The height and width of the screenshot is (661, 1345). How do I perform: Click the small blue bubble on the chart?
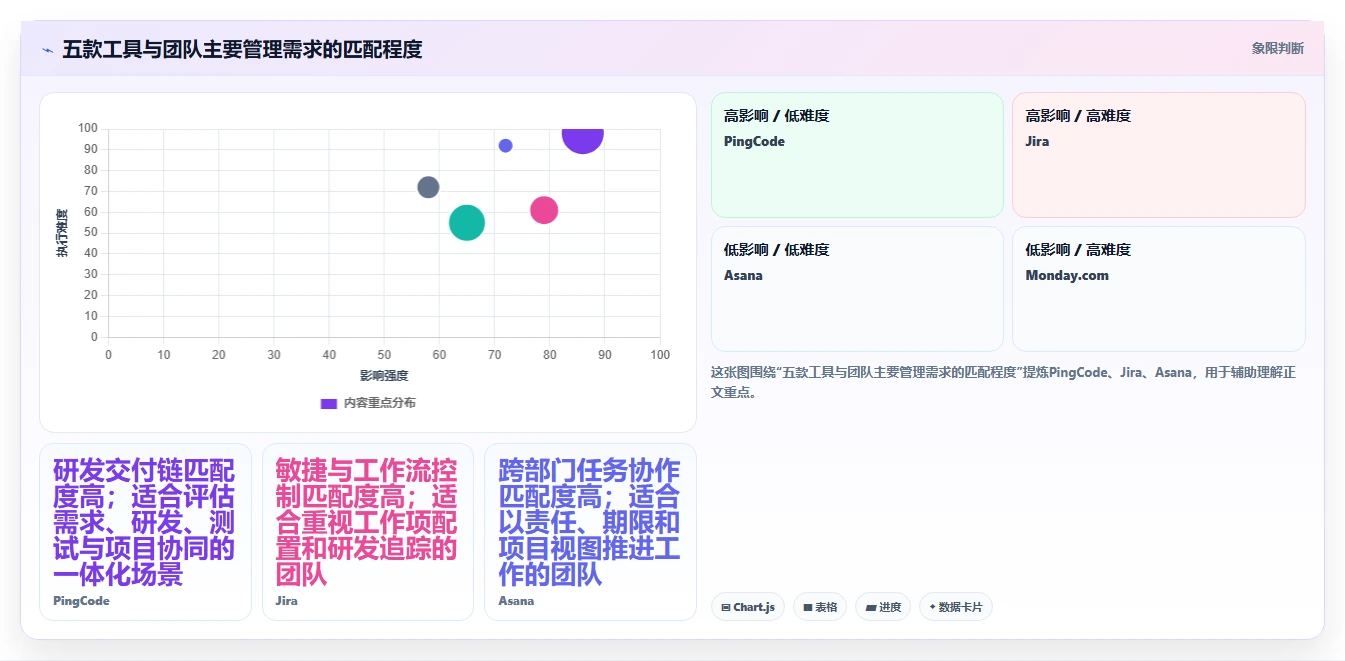505,146
